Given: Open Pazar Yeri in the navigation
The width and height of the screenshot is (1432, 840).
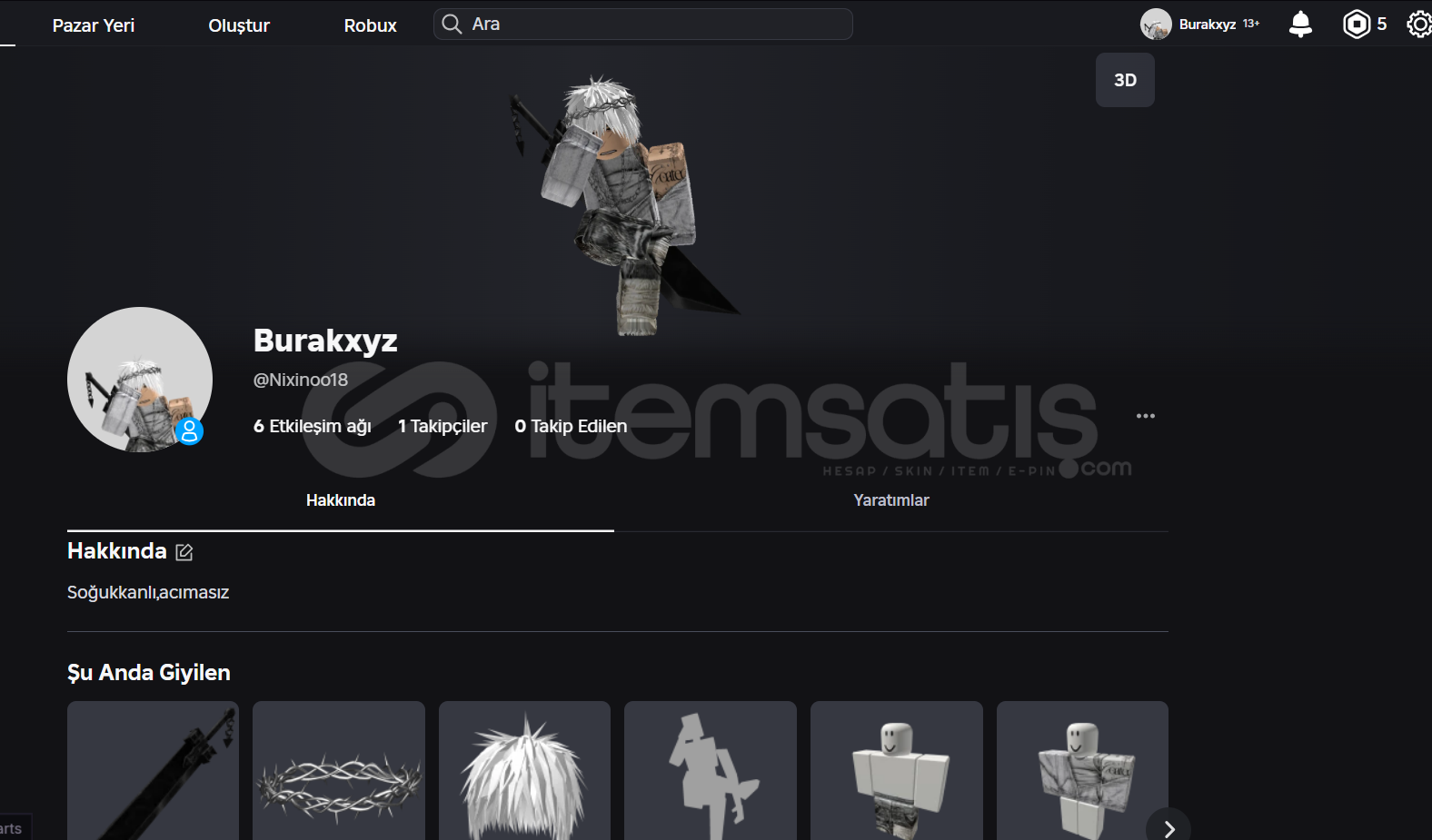Looking at the screenshot, I should (94, 25).
